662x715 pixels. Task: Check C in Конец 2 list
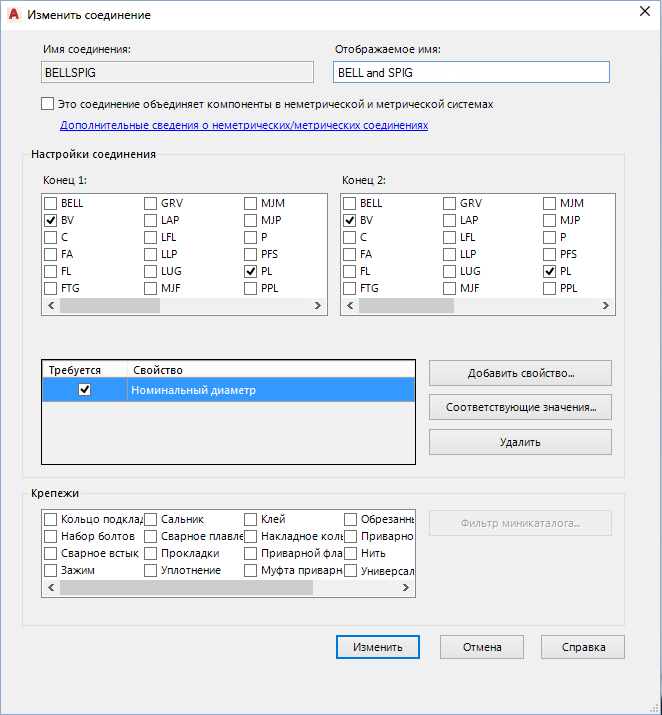click(x=350, y=237)
